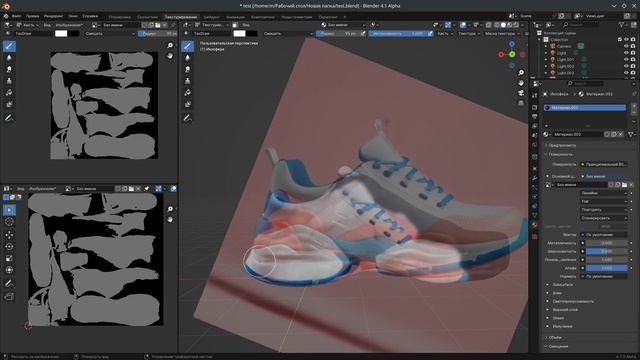Switch to solid viewport shading

pos(503,25)
